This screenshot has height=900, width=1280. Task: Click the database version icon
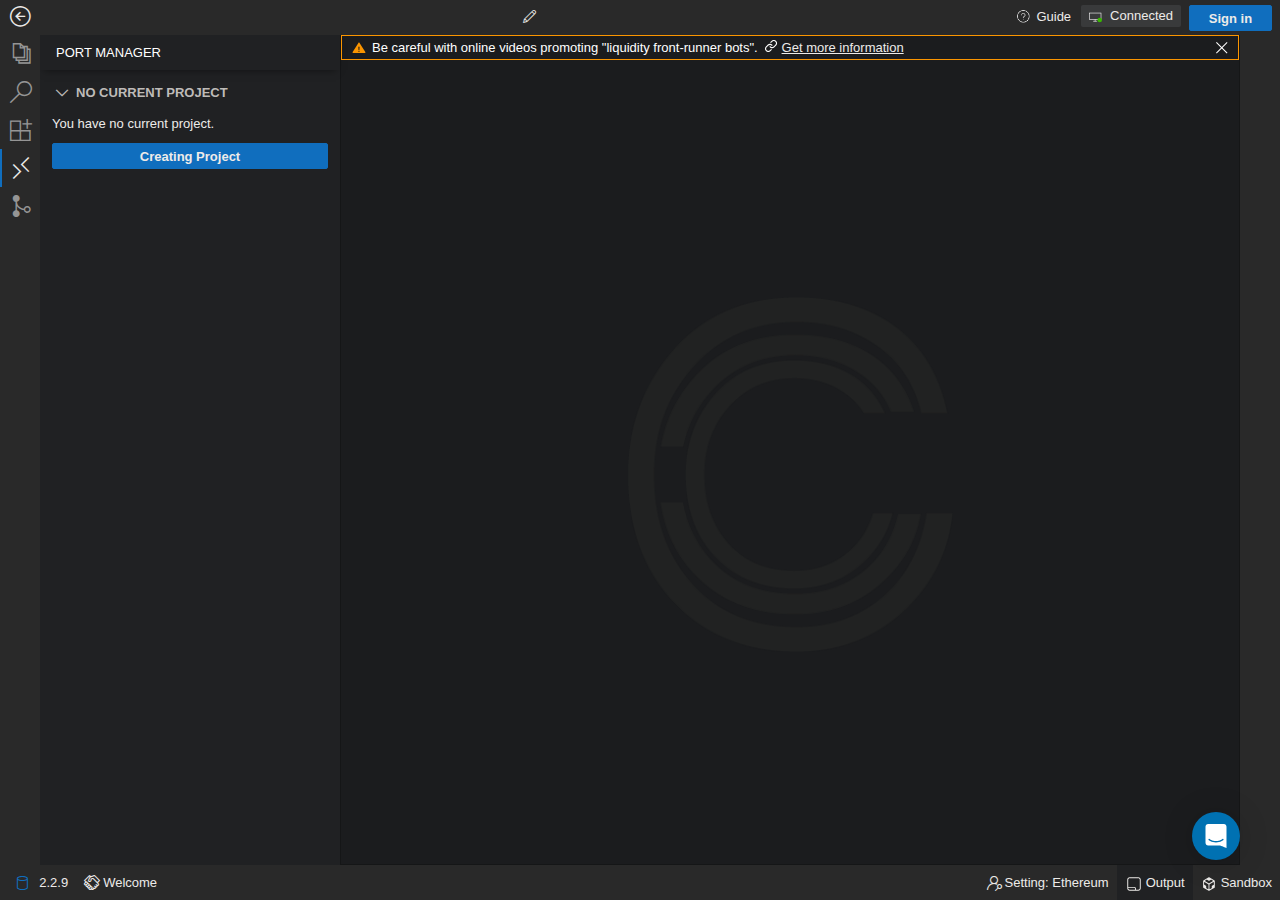pos(22,883)
